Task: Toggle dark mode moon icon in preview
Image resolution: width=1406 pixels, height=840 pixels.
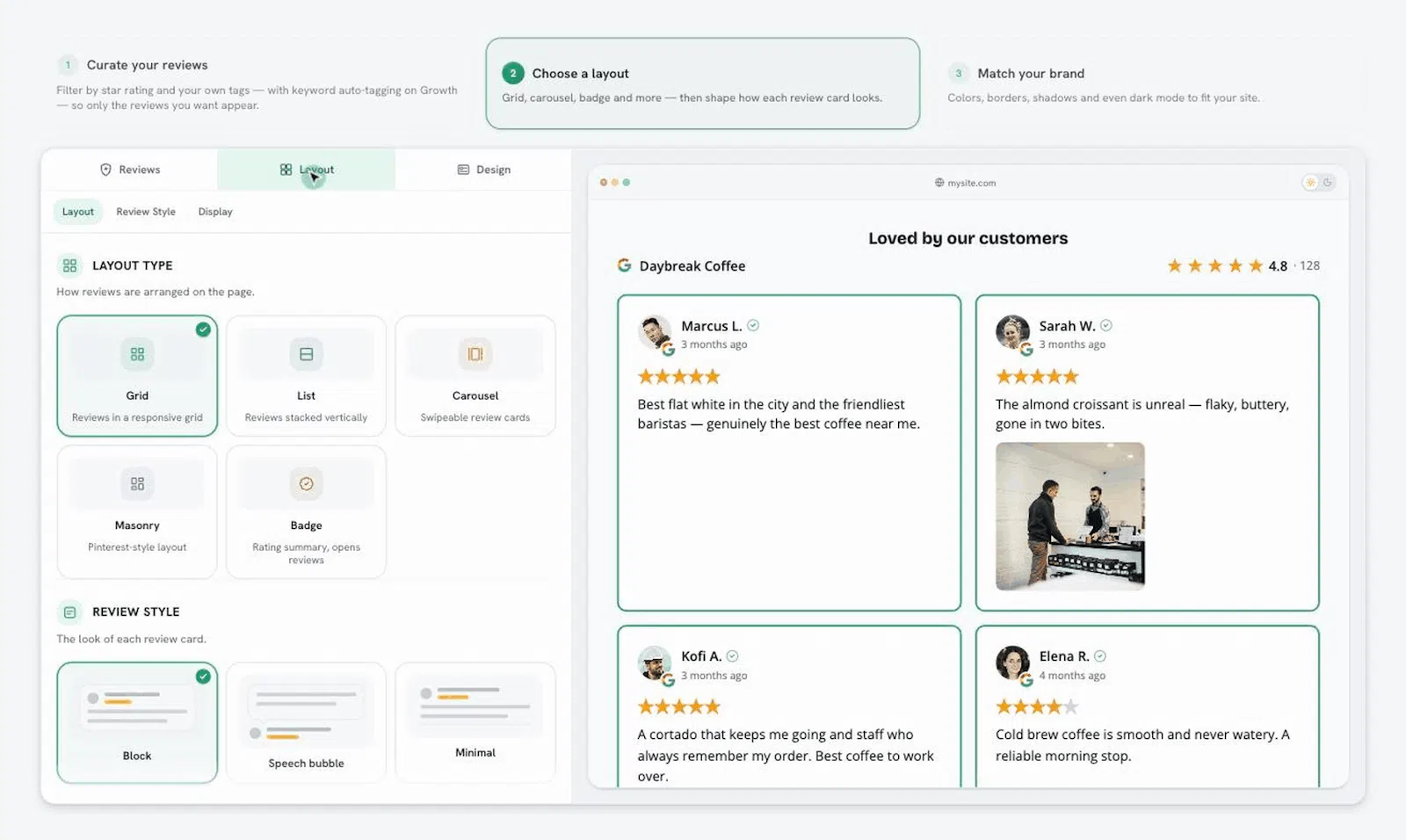Action: 1328,183
